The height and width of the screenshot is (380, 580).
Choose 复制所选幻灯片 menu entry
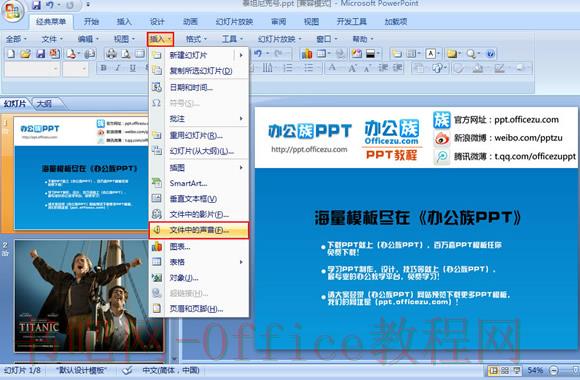pos(199,71)
